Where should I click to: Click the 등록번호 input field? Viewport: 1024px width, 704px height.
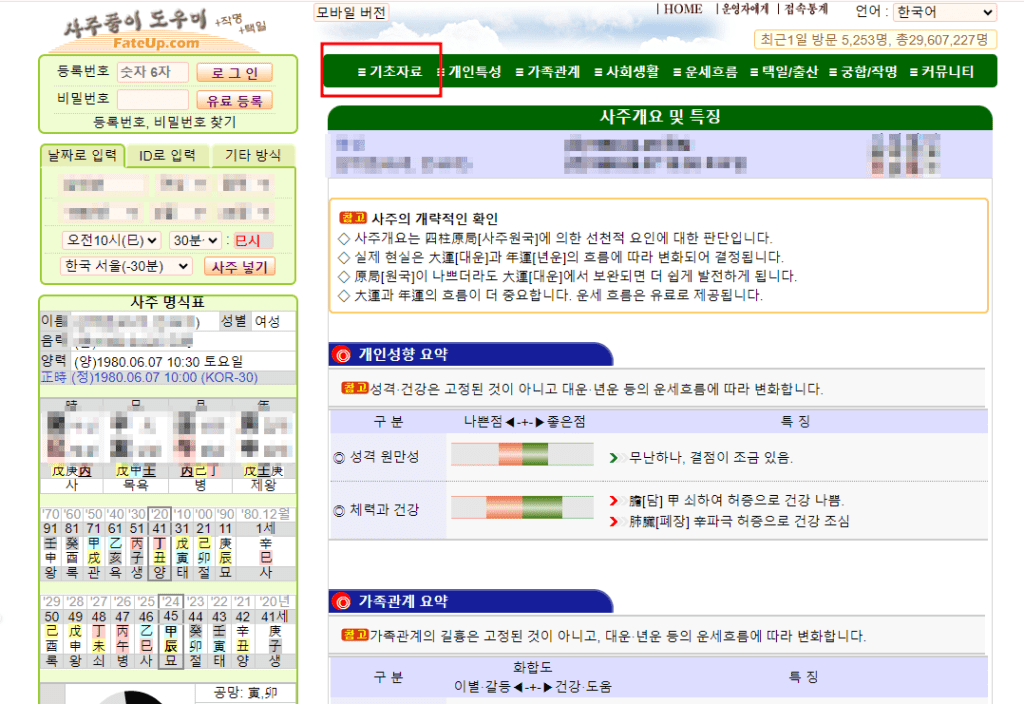[x=152, y=73]
